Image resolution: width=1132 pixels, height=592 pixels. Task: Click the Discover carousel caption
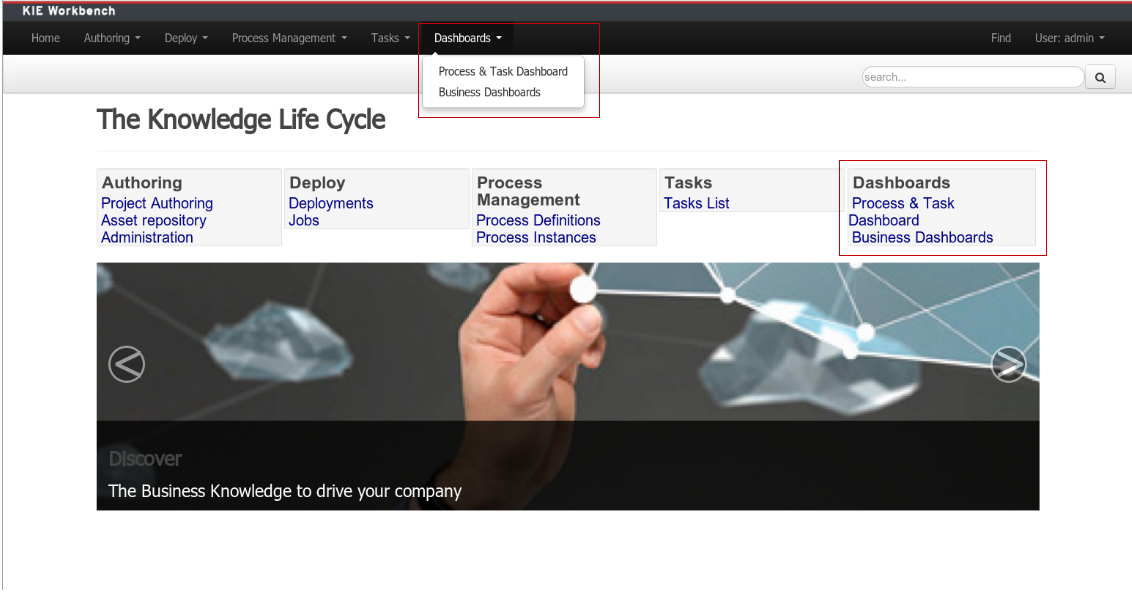145,459
